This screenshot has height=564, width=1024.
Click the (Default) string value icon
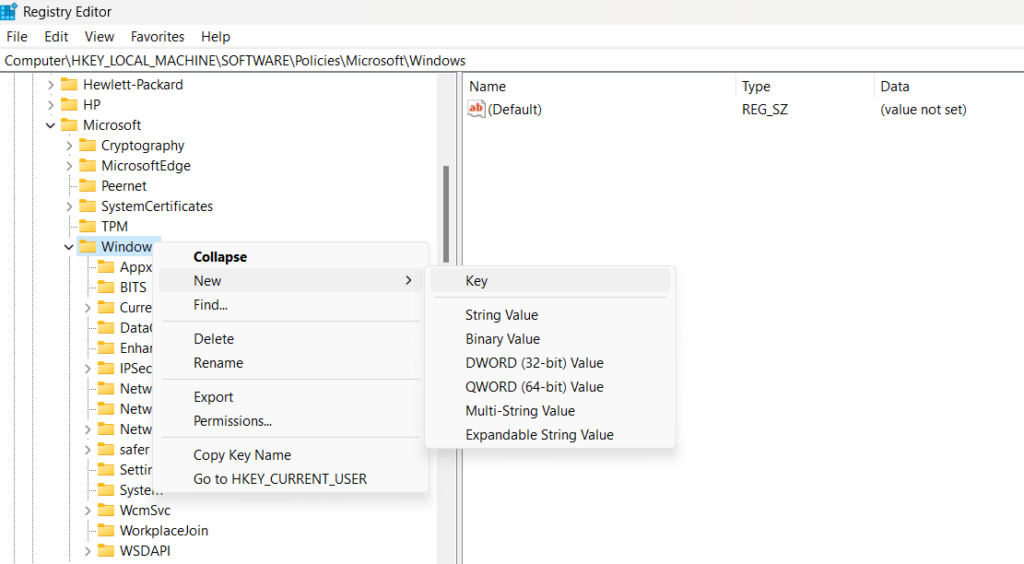coord(477,110)
